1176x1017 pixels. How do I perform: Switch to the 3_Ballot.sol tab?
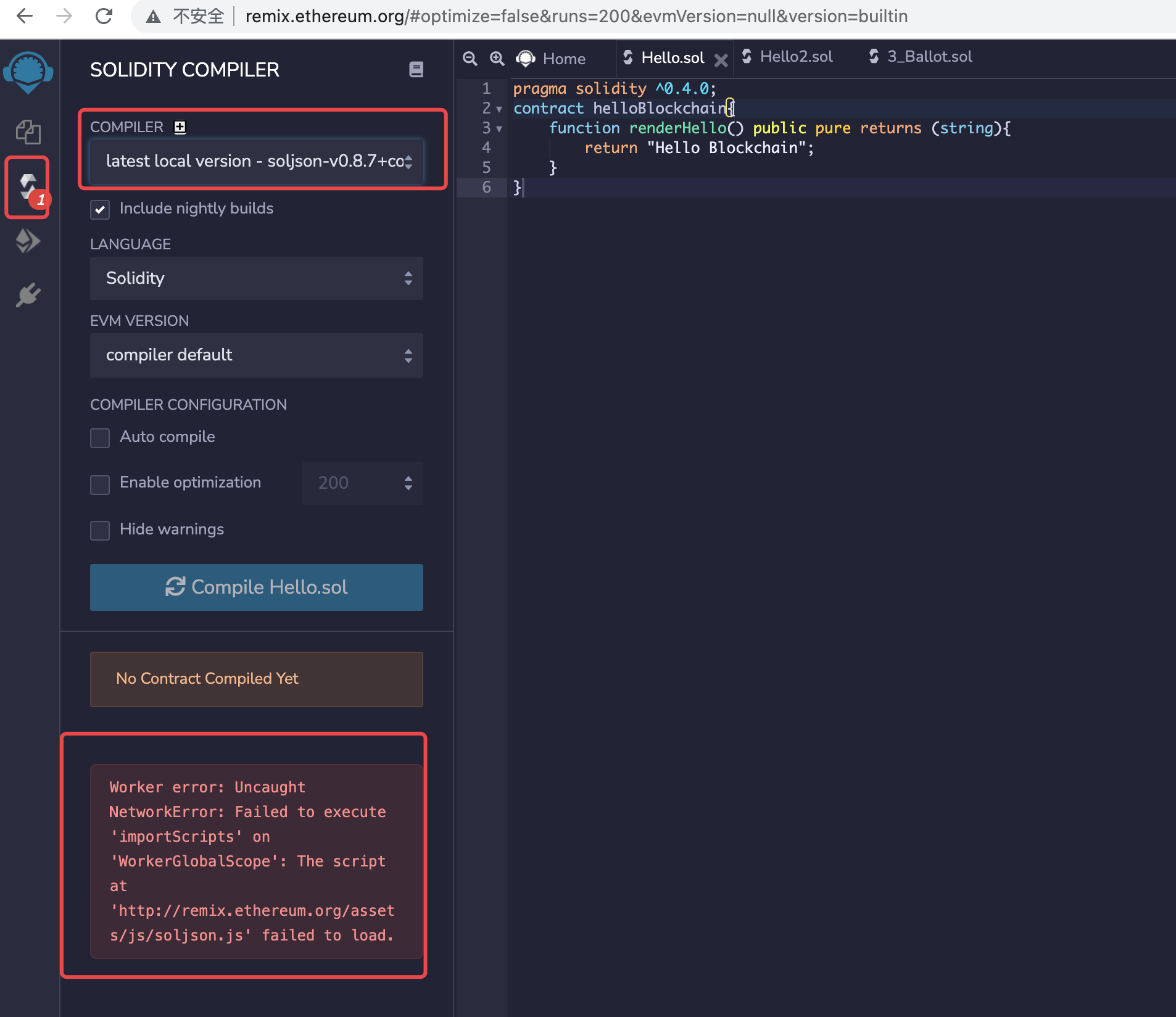pos(921,57)
